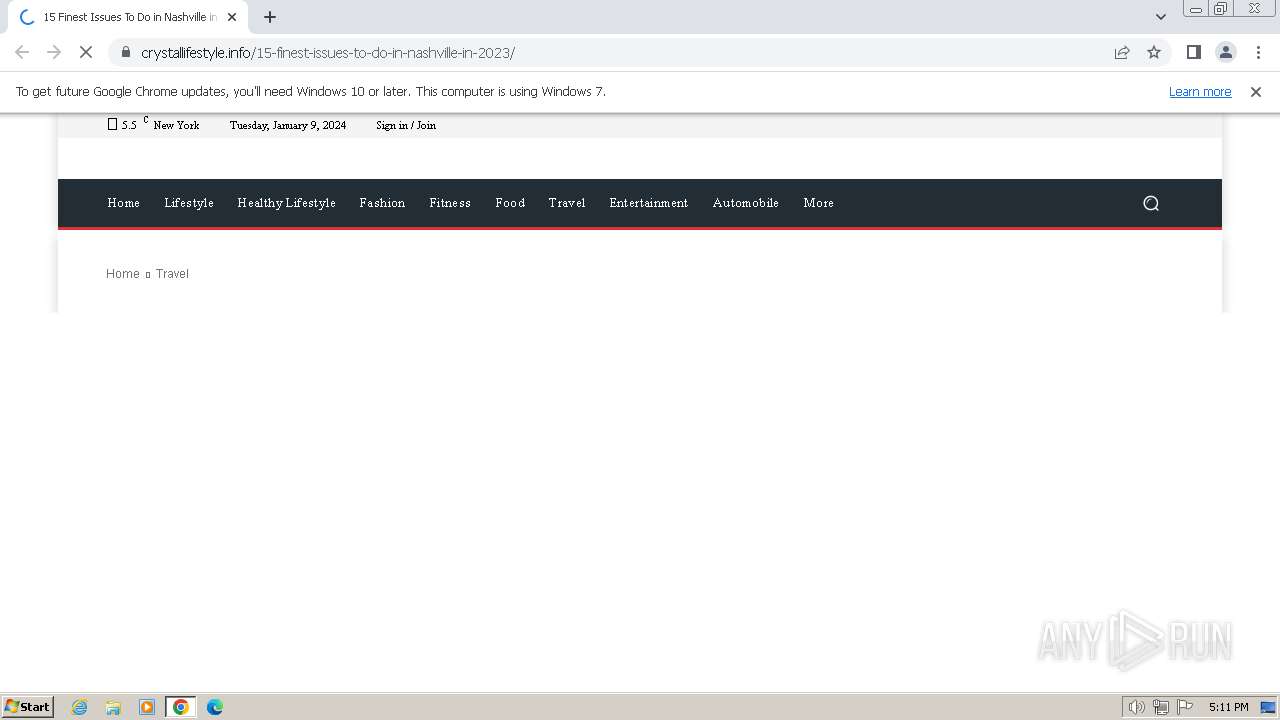Open Sign in / Join
Screen dimensions: 1280x720
406,125
